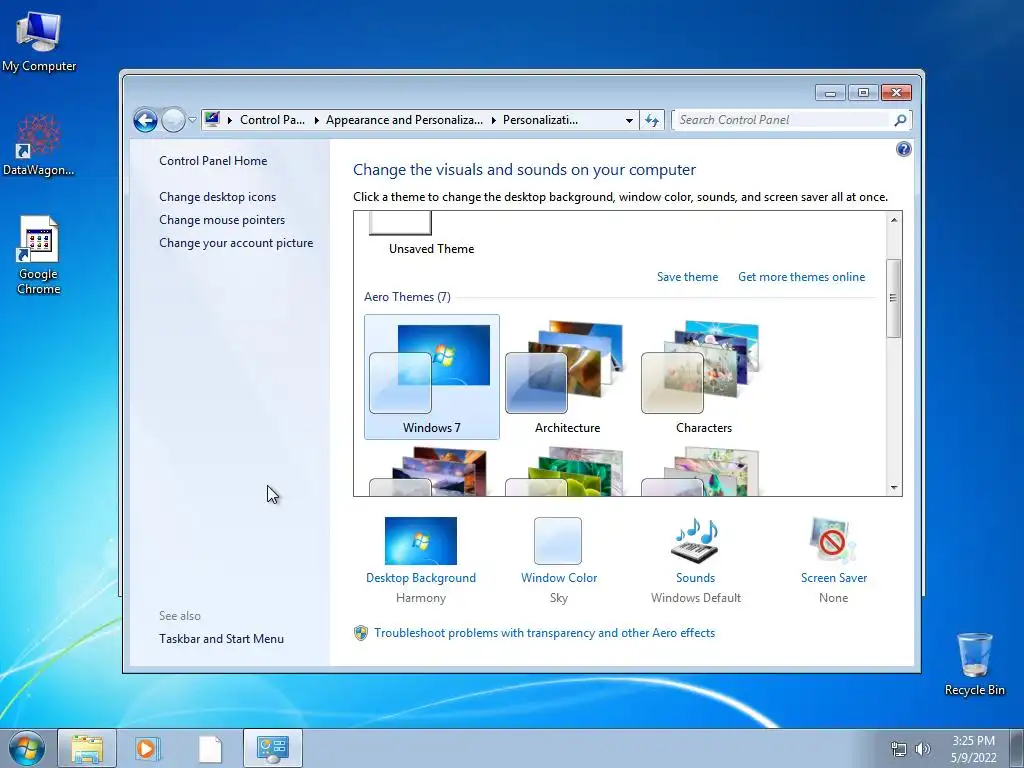Select the Characters theme
Screen dimensions: 1024x768
(x=703, y=377)
